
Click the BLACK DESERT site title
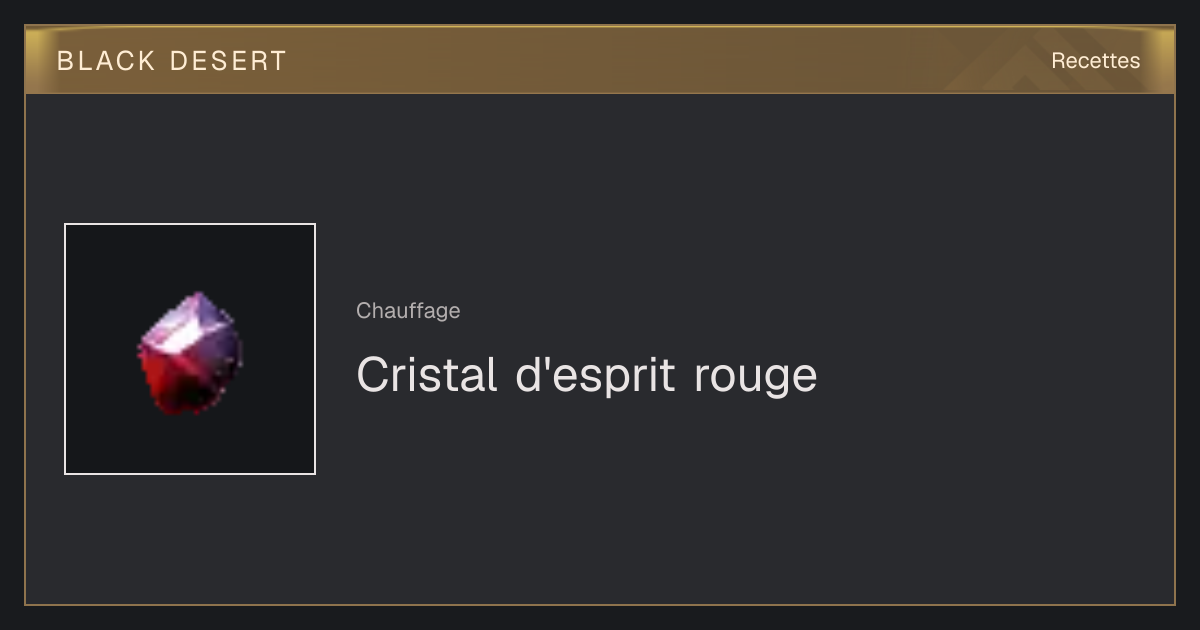[x=172, y=61]
